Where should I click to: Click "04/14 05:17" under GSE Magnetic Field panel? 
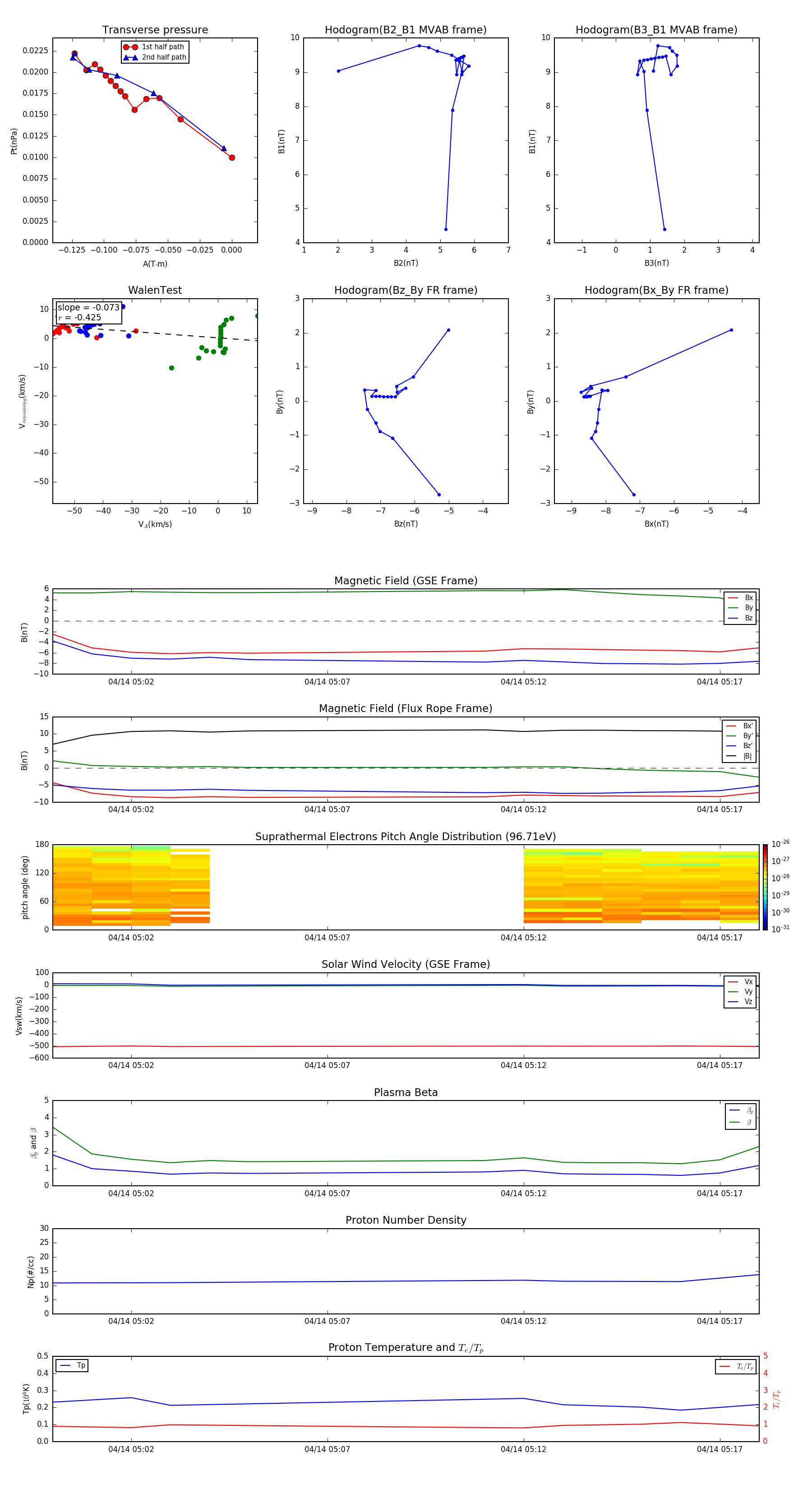[720, 682]
